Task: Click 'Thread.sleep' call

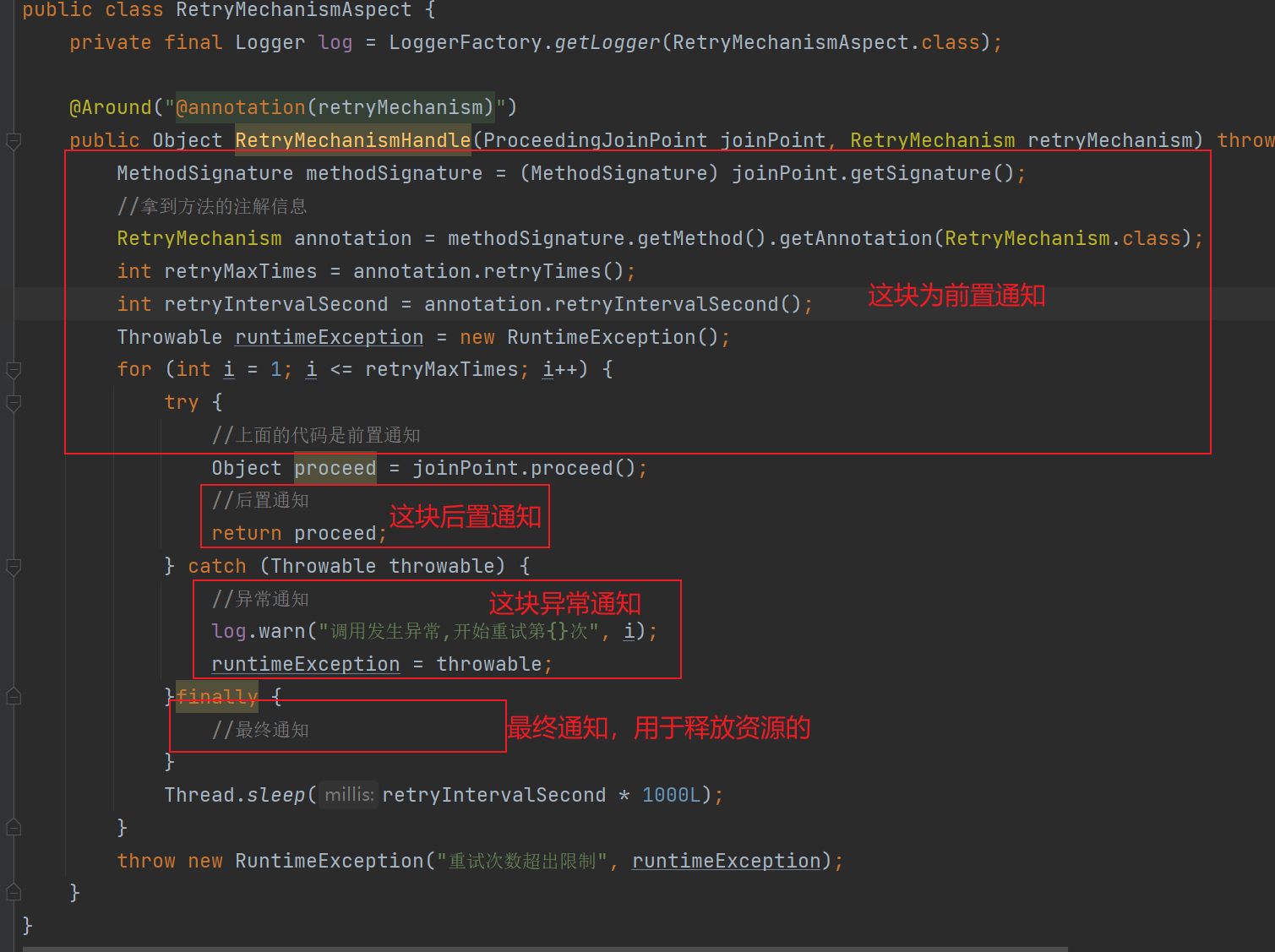Action: 235,795
